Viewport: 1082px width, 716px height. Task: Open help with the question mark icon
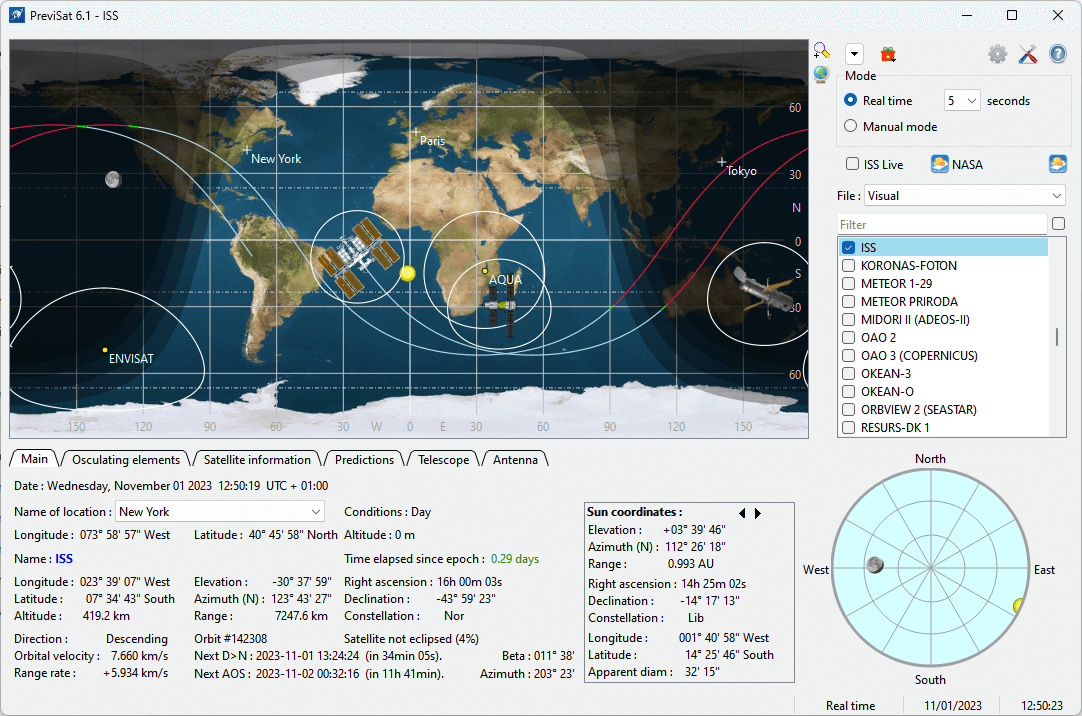1058,54
